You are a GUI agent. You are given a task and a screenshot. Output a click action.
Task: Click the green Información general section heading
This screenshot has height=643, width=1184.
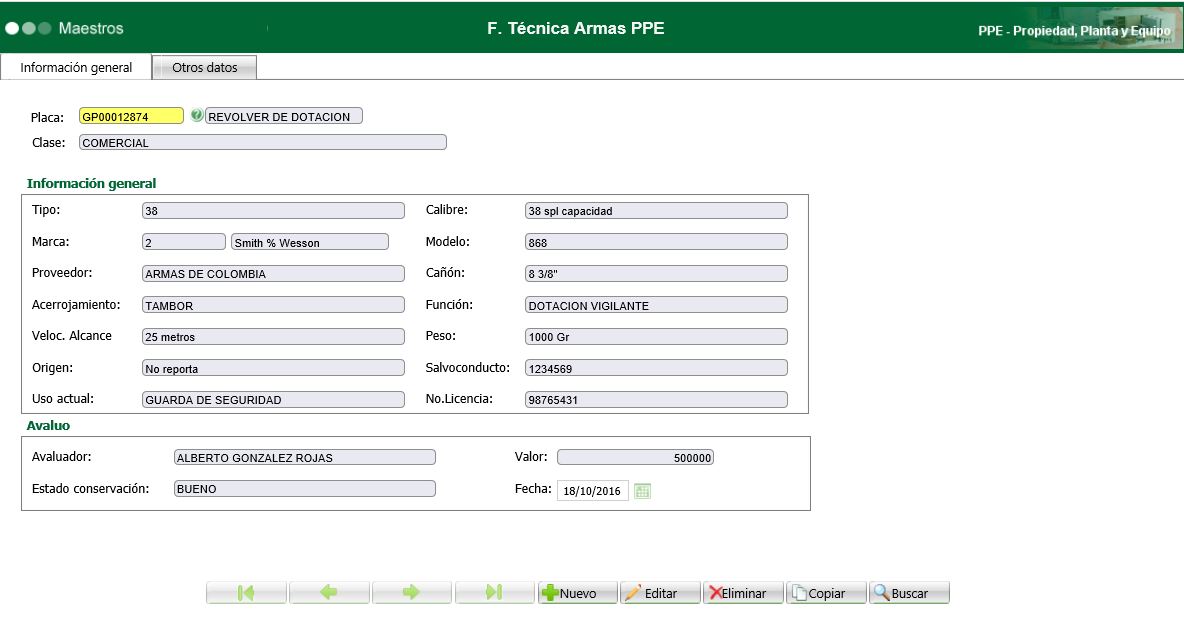(x=91, y=183)
